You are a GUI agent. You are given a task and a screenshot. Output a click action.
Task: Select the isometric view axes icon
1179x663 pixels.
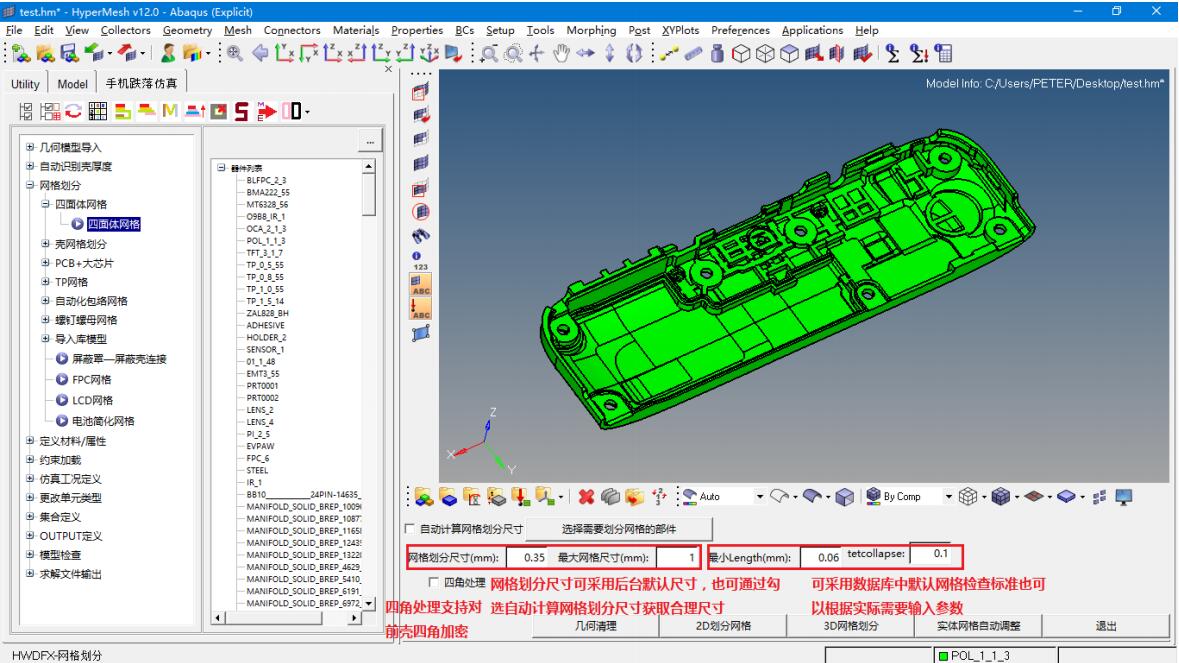(x=429, y=53)
